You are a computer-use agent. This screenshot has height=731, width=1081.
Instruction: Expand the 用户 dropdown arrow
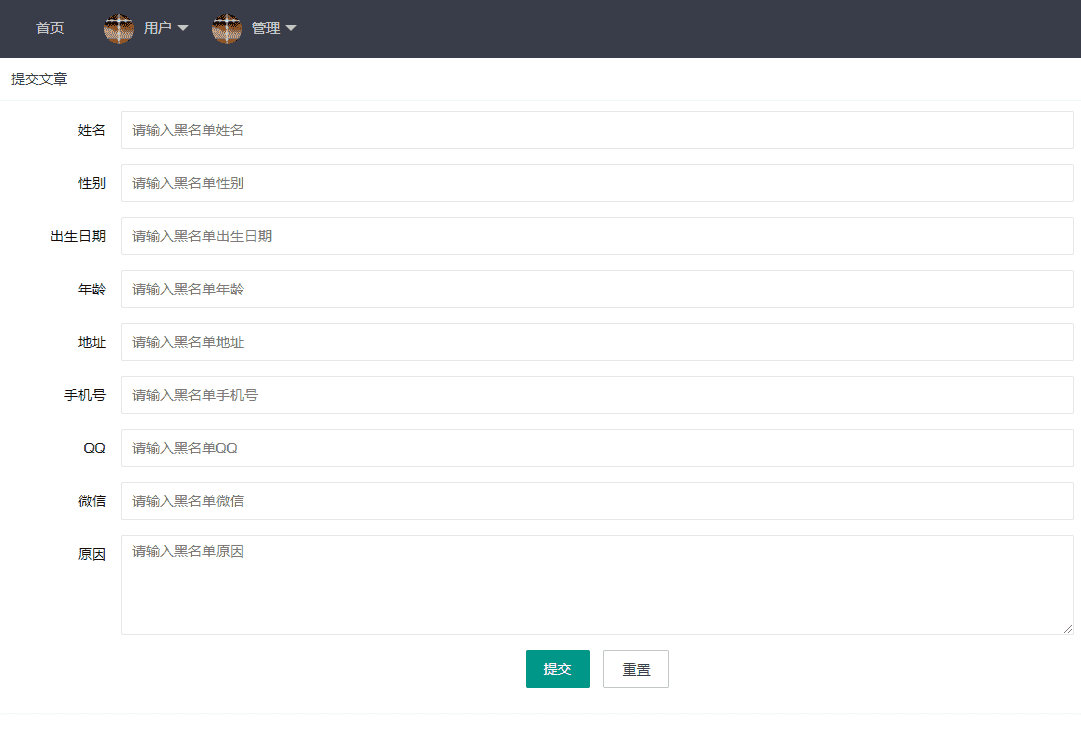coord(183,28)
